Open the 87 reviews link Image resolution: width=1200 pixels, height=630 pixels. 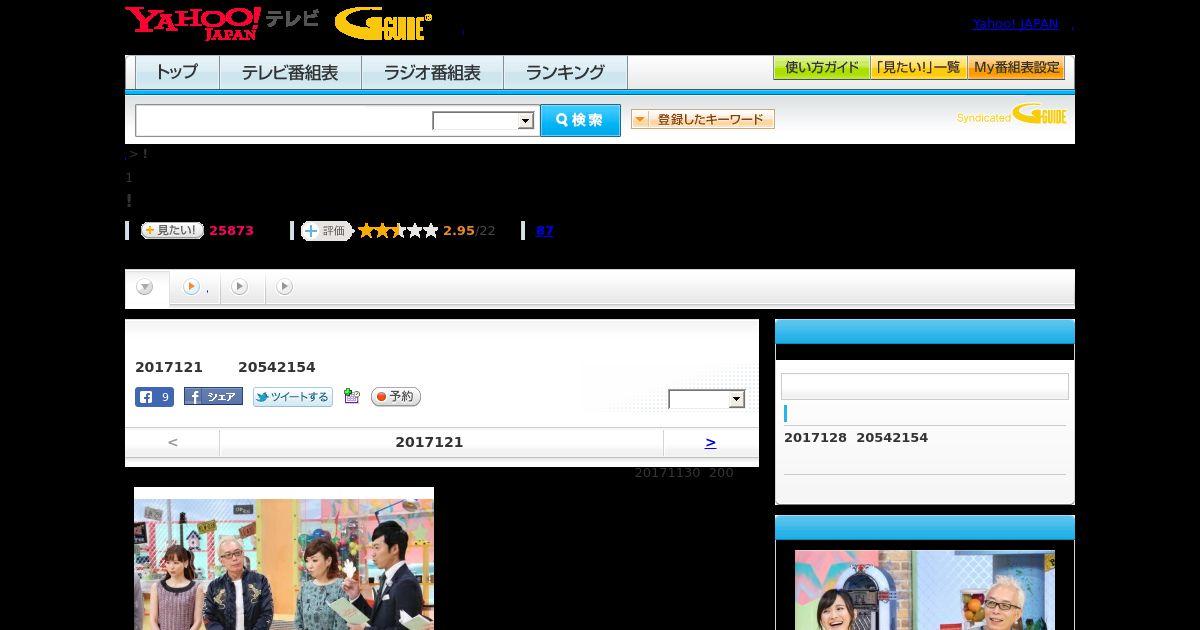coord(545,231)
